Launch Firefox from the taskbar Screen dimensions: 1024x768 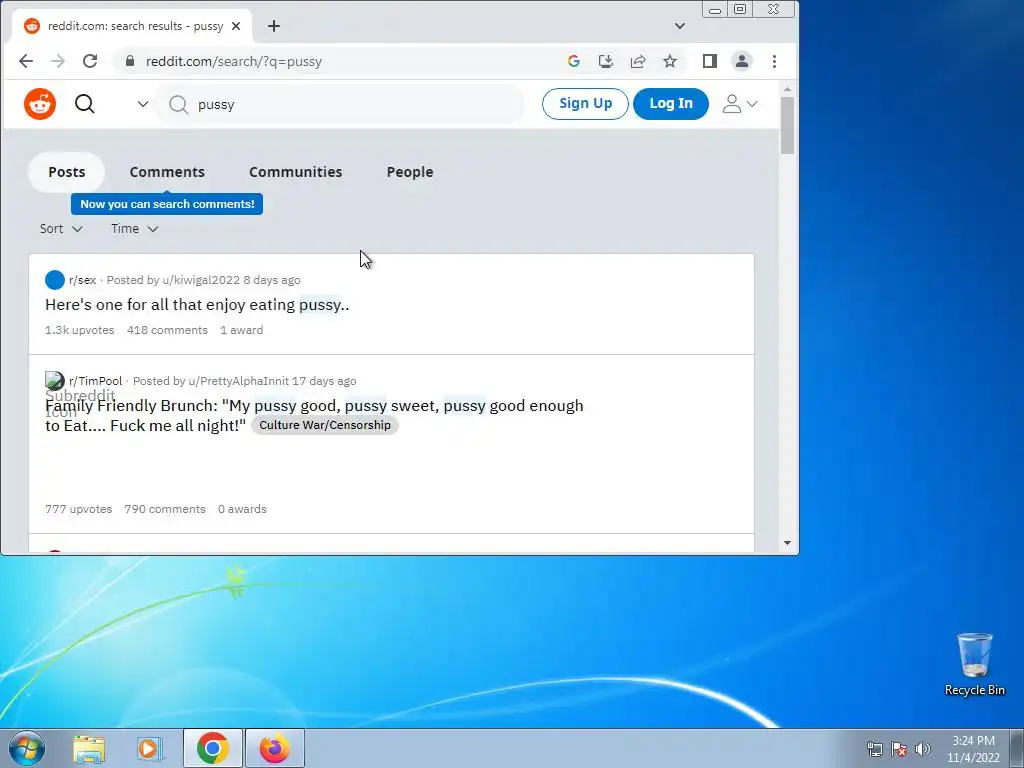coord(275,748)
